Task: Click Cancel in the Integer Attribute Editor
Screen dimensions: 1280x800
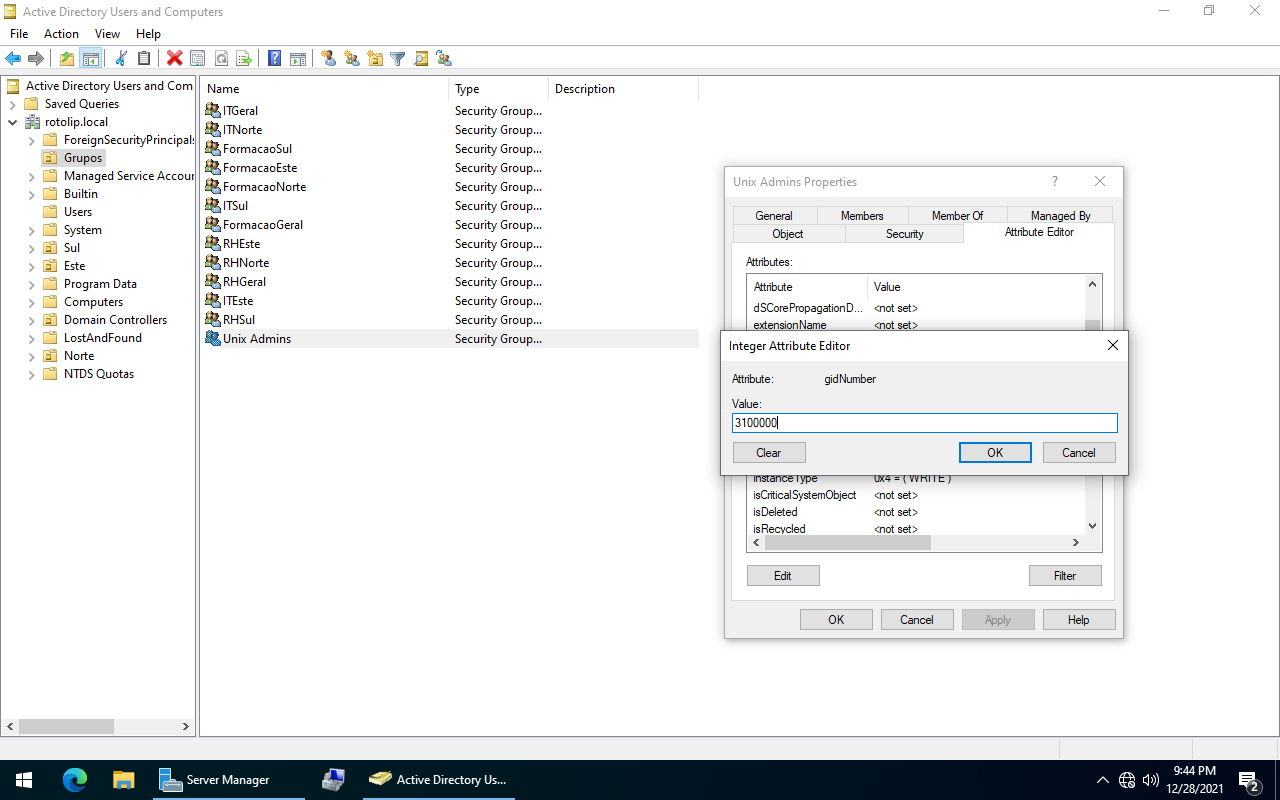Action: [x=1078, y=453]
